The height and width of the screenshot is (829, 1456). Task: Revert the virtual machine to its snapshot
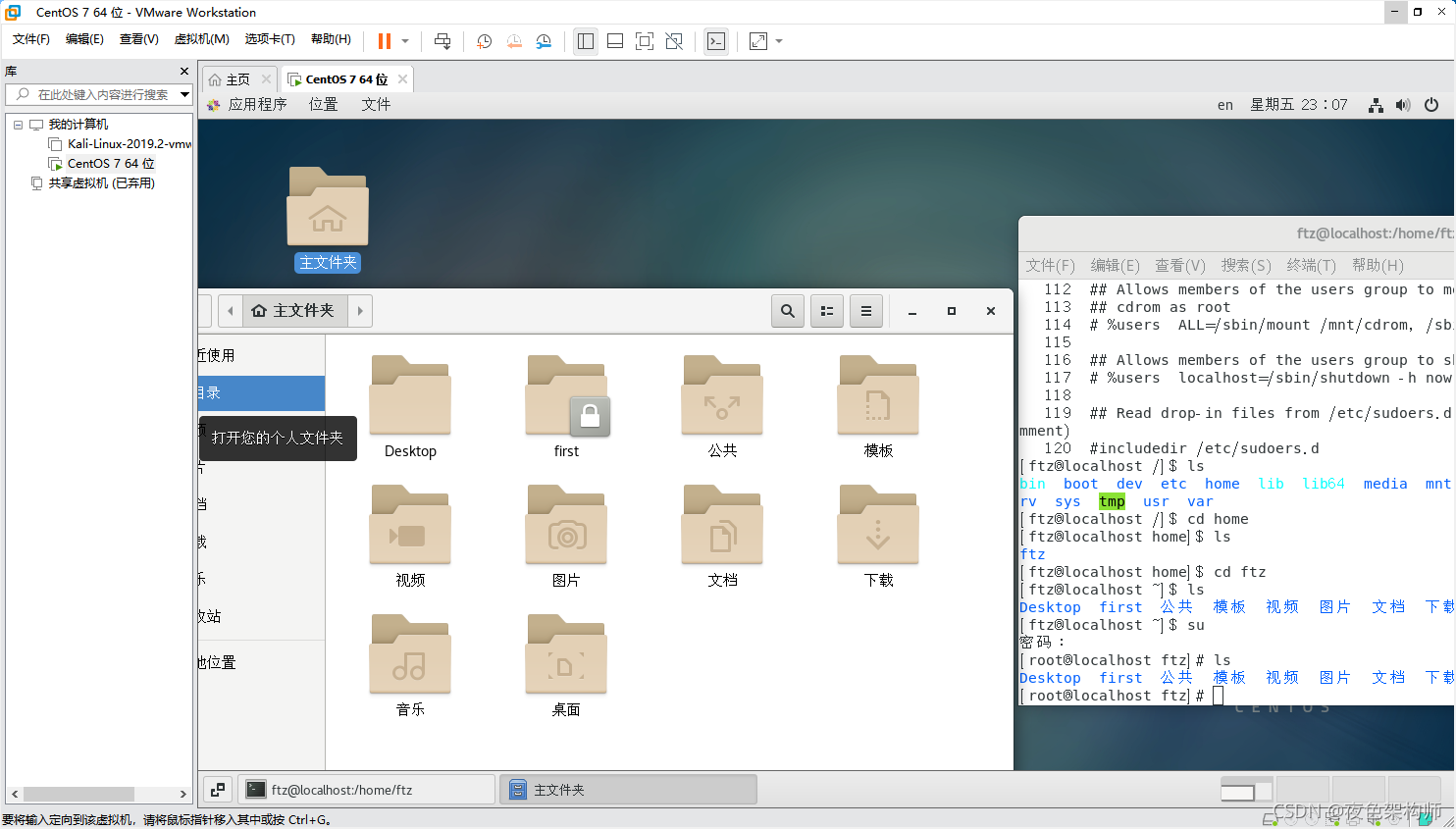click(x=514, y=41)
